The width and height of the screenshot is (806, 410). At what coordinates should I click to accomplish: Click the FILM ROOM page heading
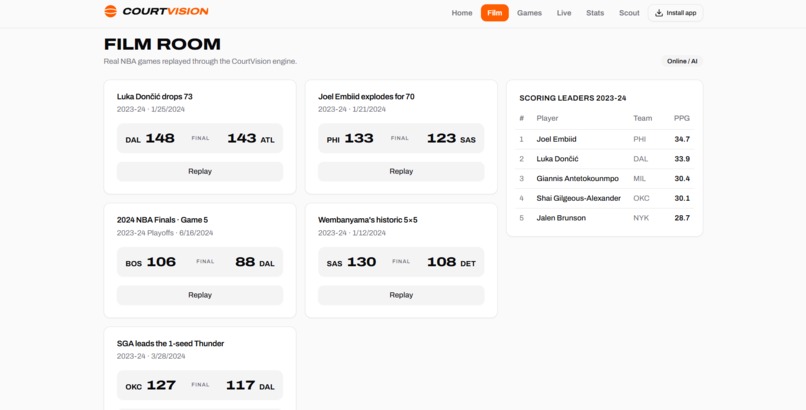click(x=162, y=44)
